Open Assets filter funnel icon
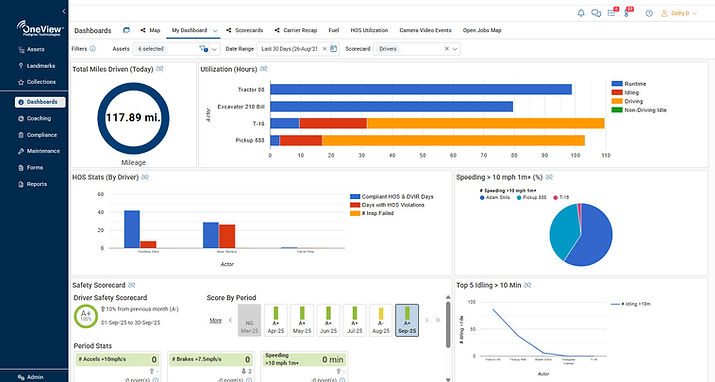Screen dimensions: 715x382 (203, 49)
